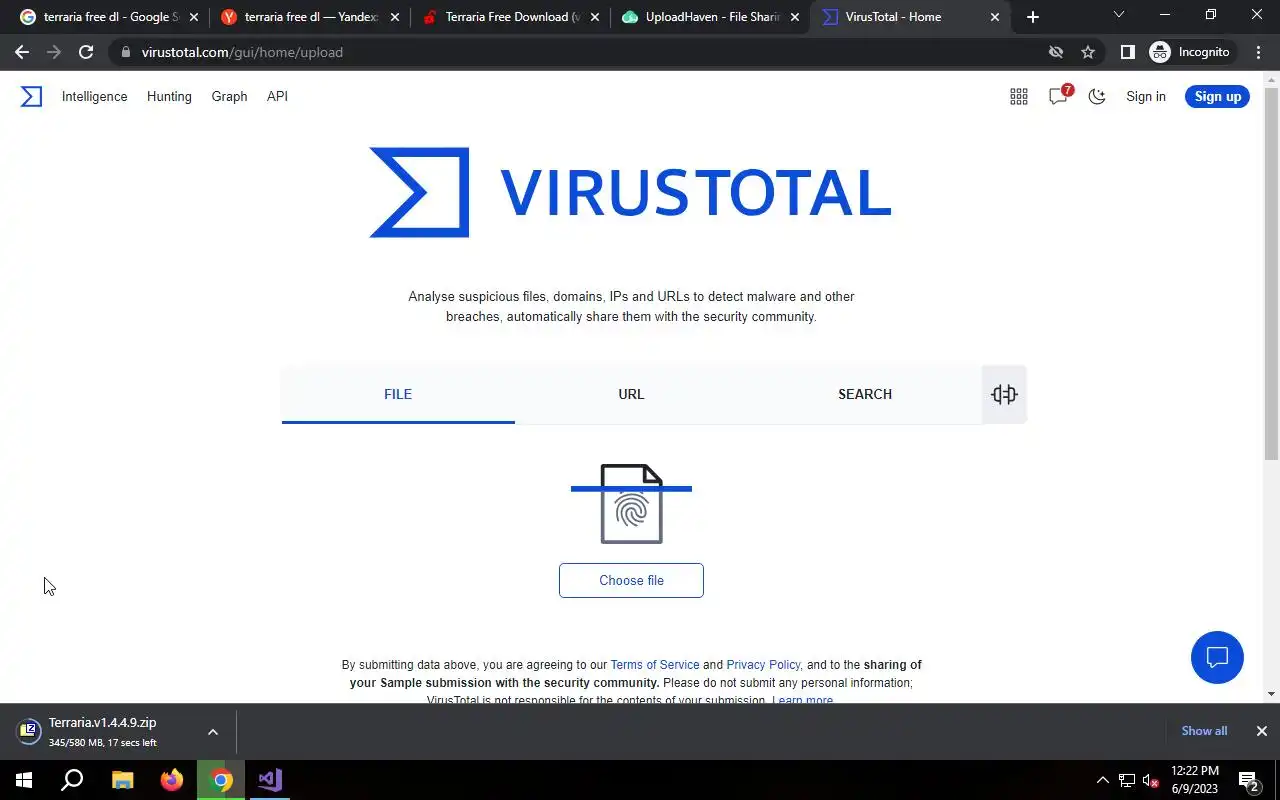Expand the tab search chevron

point(1119,15)
